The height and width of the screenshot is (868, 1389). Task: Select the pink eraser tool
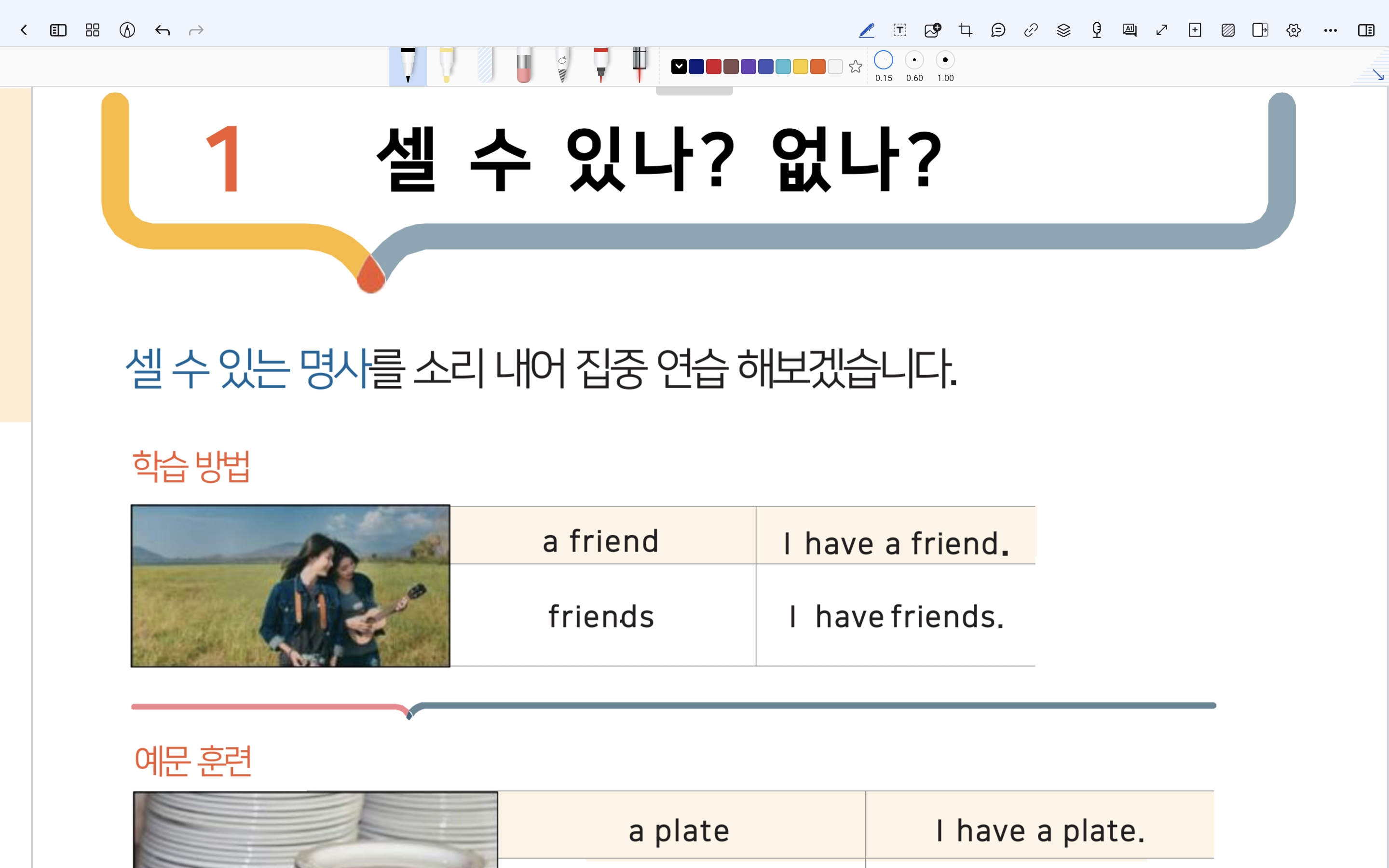tap(523, 66)
